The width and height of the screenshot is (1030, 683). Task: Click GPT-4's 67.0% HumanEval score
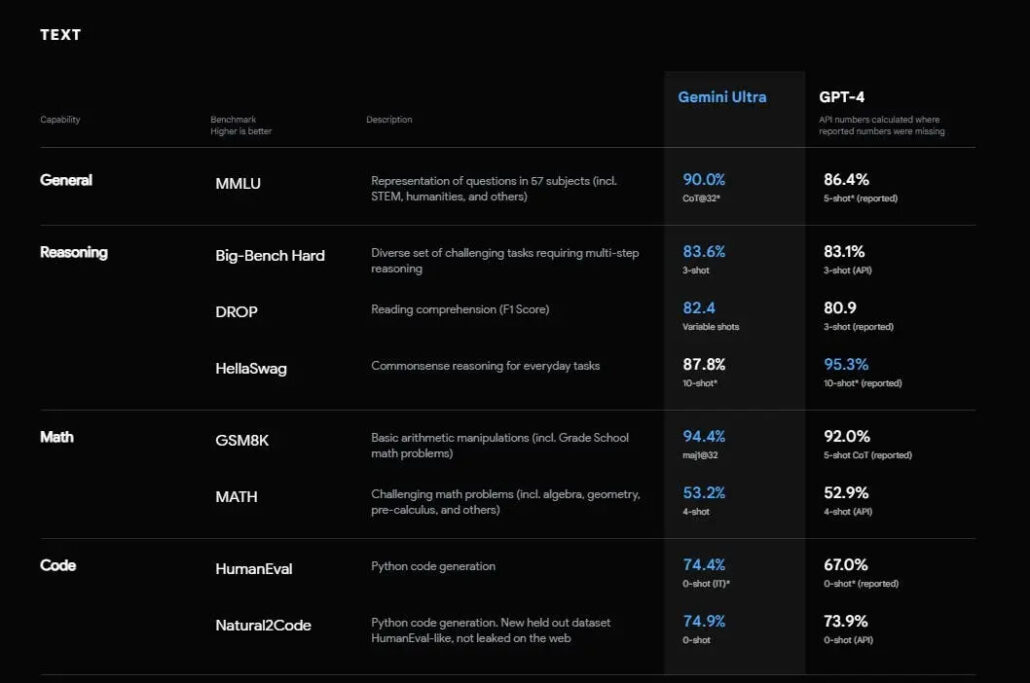[845, 565]
